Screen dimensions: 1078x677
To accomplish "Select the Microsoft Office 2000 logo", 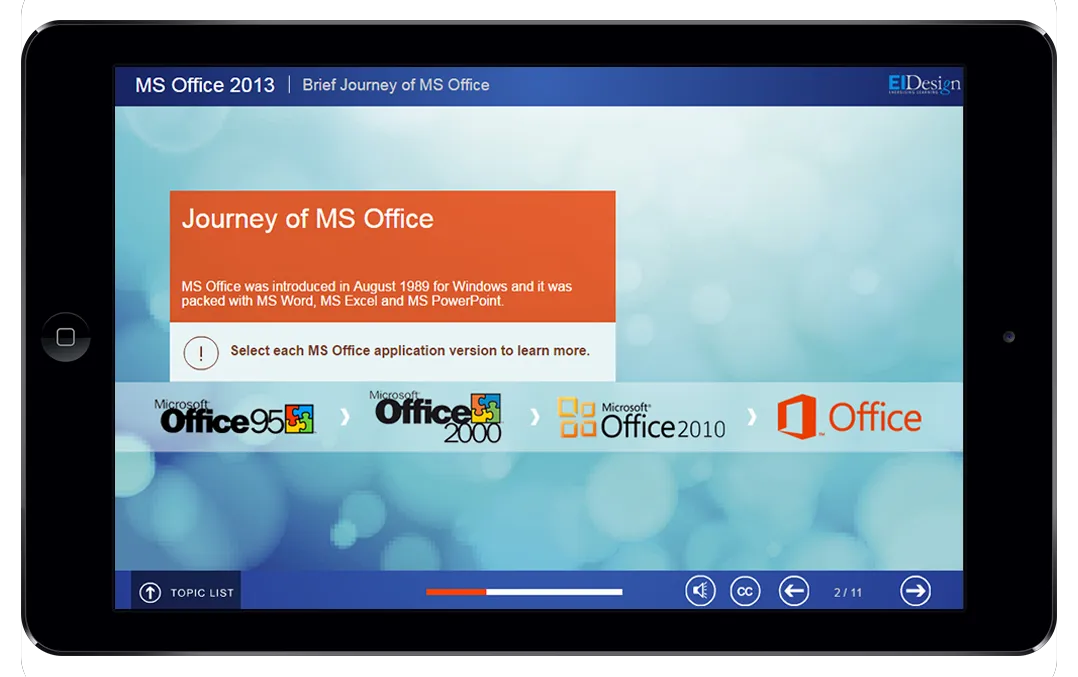I will click(x=438, y=417).
